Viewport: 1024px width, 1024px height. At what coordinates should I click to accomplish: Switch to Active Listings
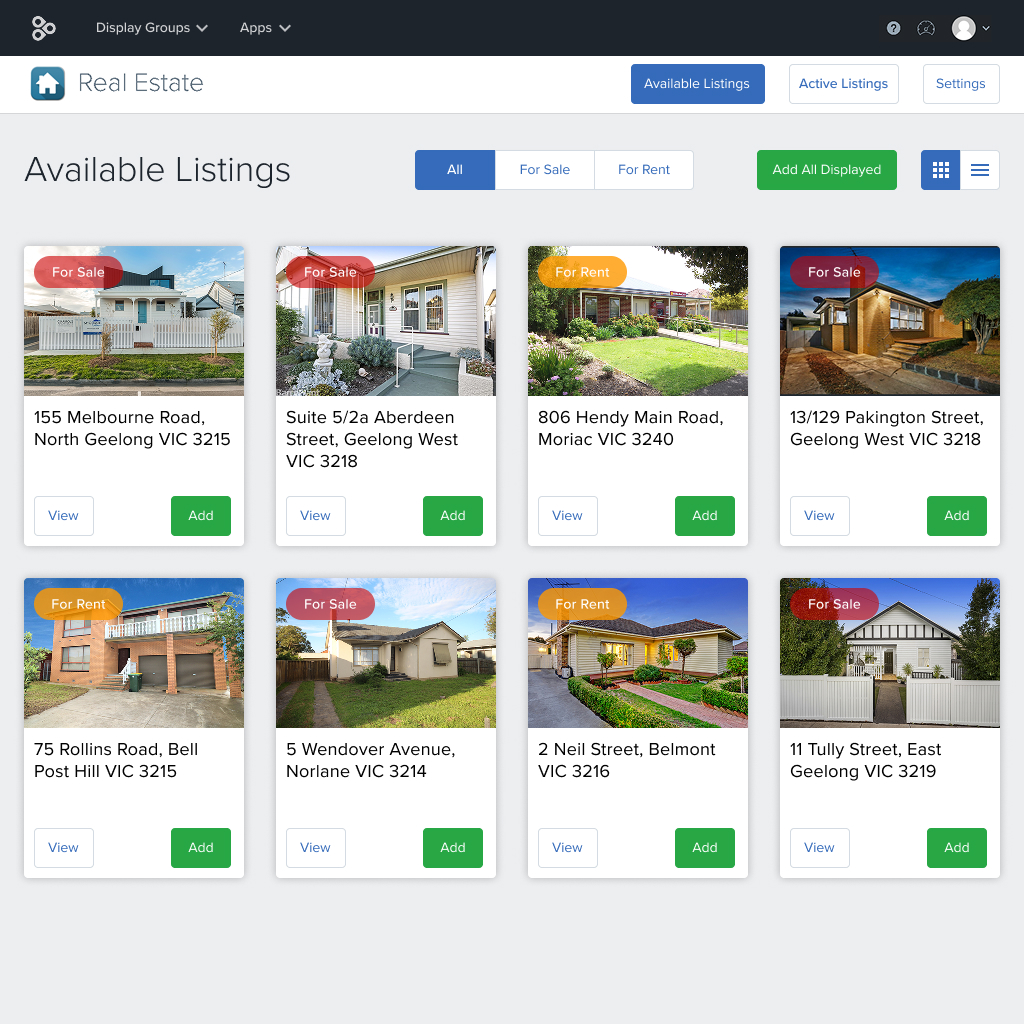[843, 84]
